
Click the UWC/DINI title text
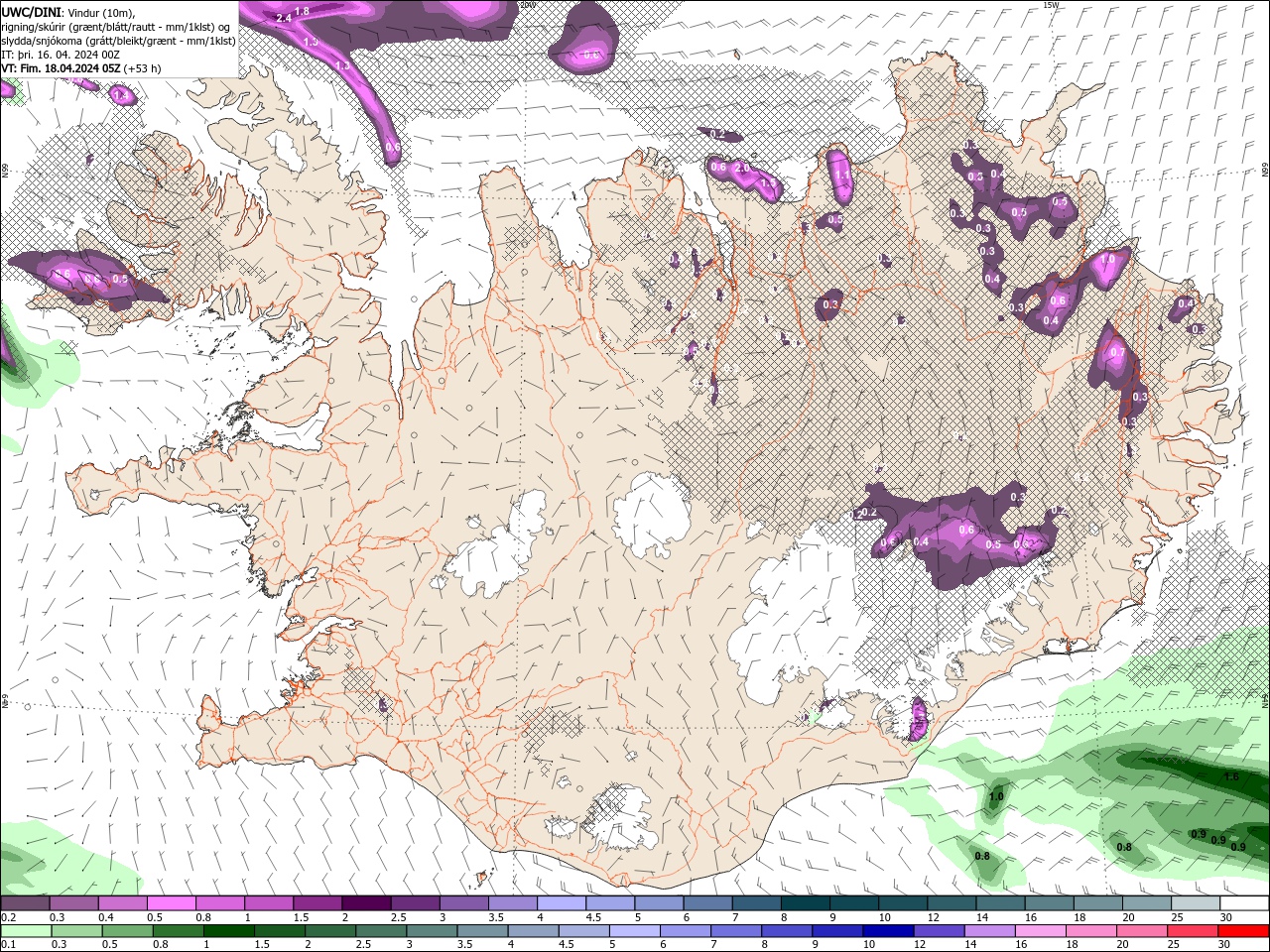[x=32, y=12]
